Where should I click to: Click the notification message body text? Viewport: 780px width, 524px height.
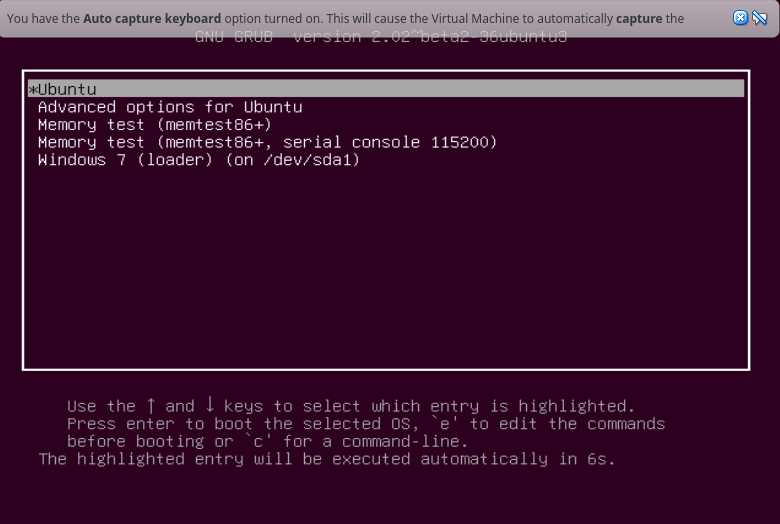(345, 19)
